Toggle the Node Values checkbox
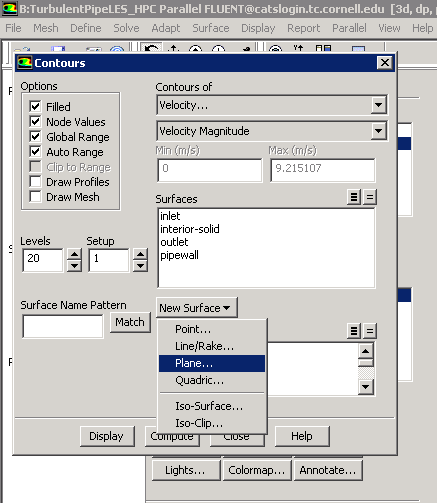This screenshot has height=503, width=437. pos(35,122)
